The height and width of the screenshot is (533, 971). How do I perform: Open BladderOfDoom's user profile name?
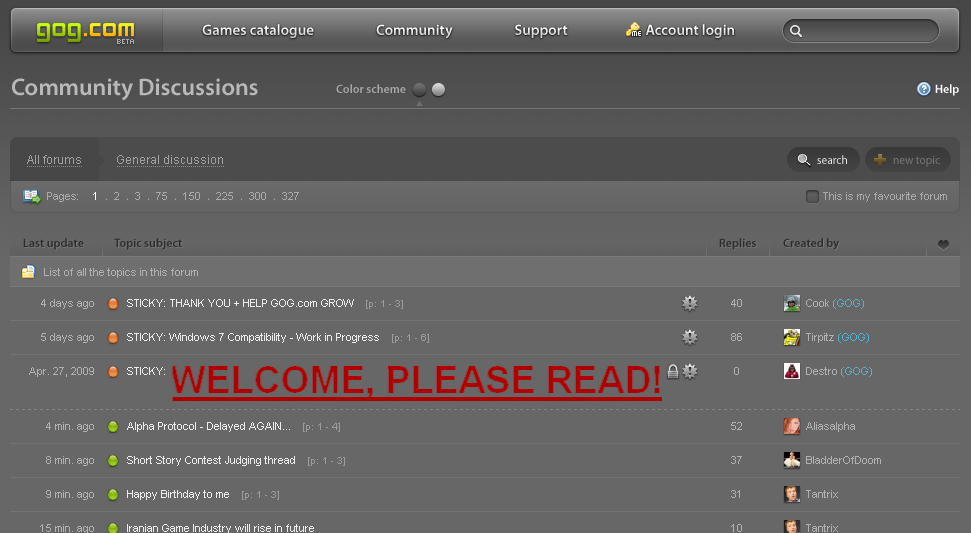pyautogui.click(x=843, y=461)
